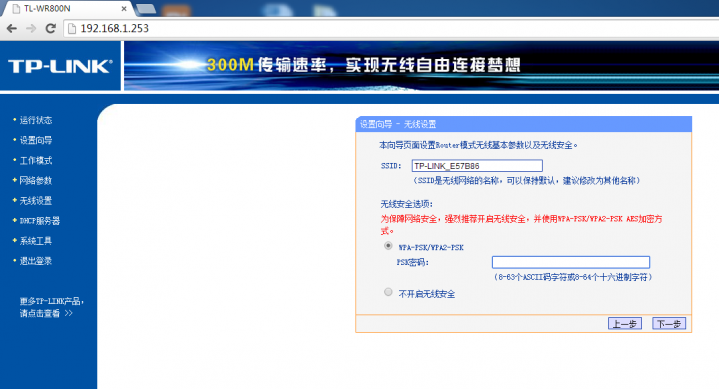Click the 设置向导 - 无线设置 title
Image resolution: width=719 pixels, height=389 pixels.
pyautogui.click(x=398, y=124)
